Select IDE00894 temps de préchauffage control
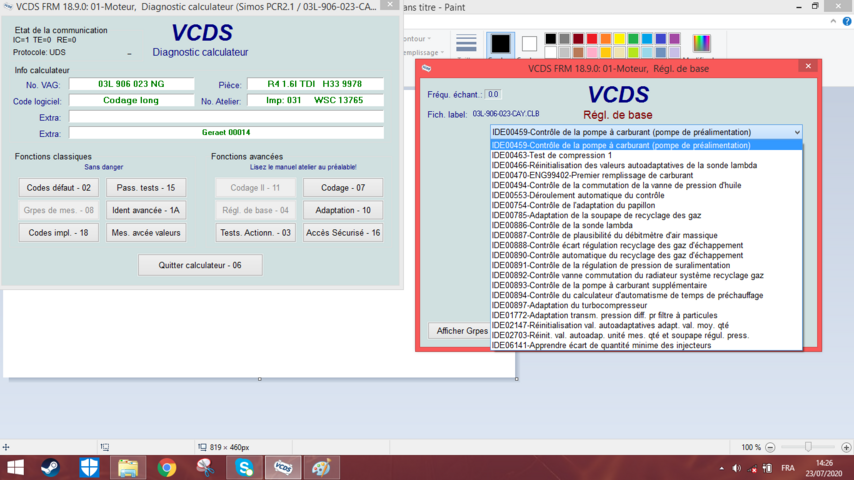The image size is (854, 480). click(646, 295)
